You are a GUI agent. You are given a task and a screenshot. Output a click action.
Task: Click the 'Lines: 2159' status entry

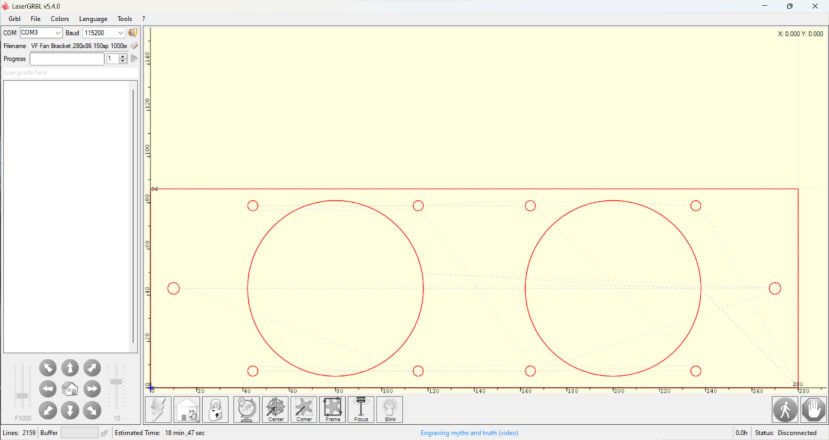pos(19,433)
